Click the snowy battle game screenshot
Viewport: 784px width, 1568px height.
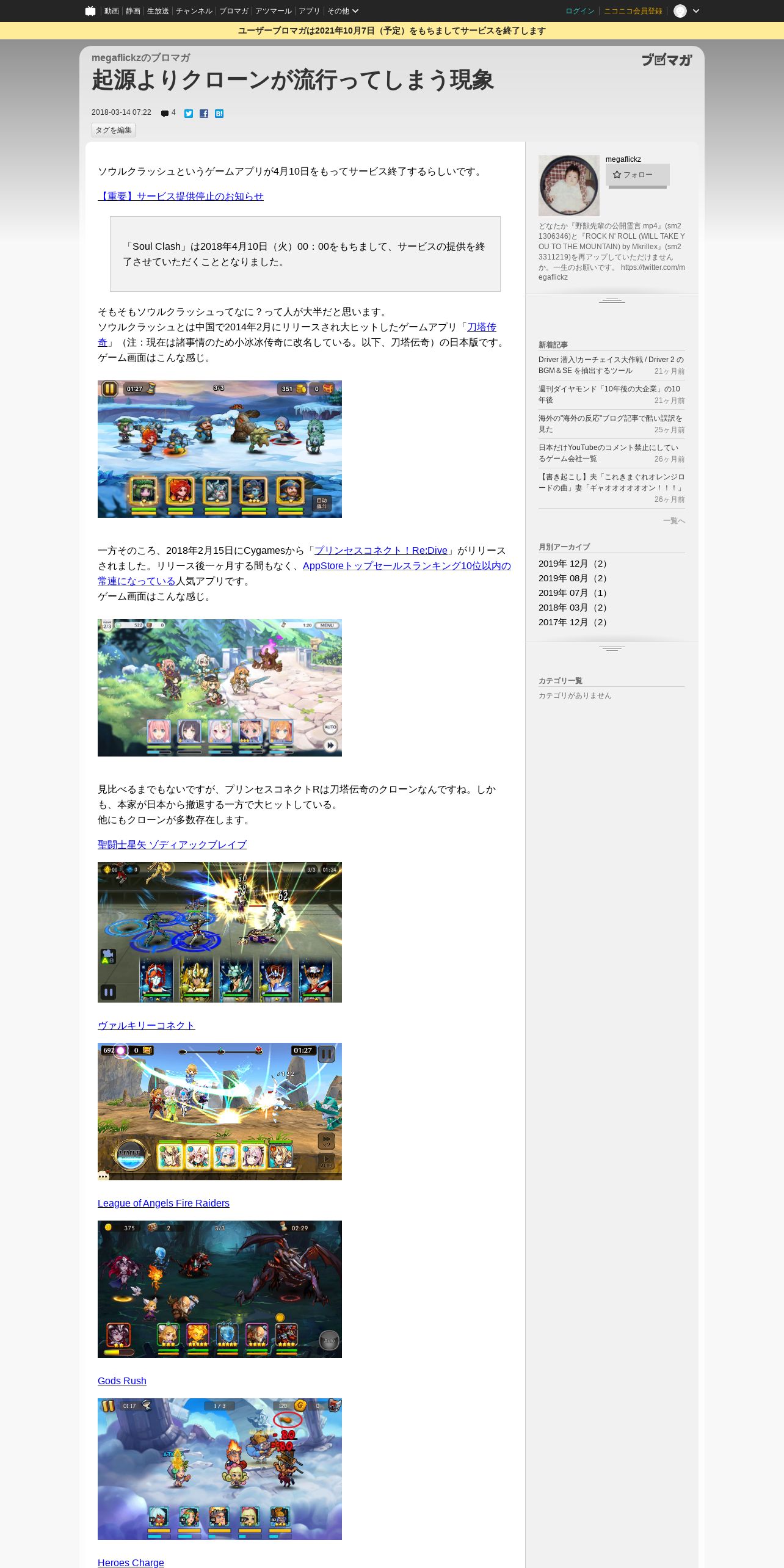(220, 449)
